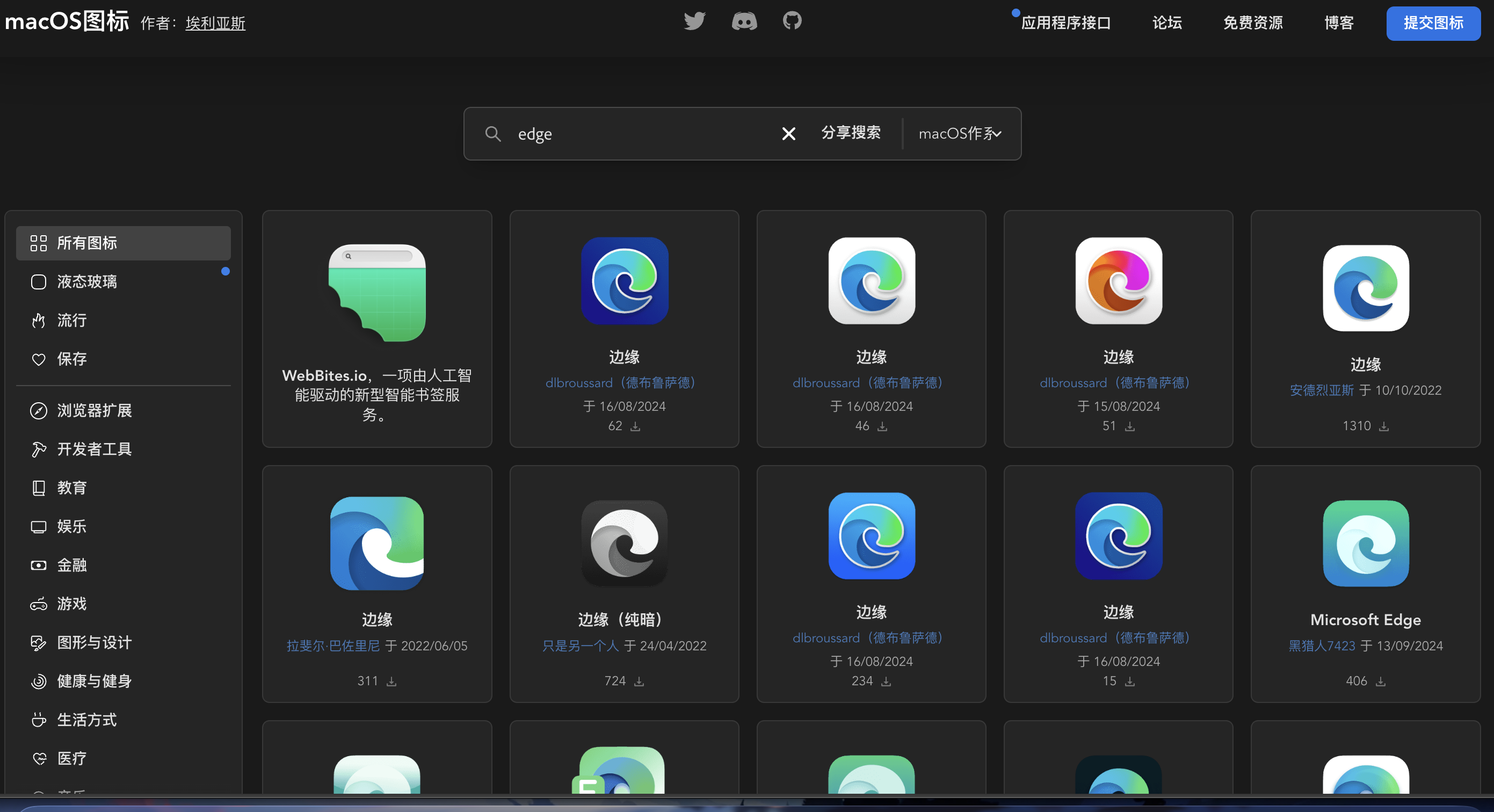Open 开发者工具 category
This screenshot has height=812, width=1494.
coord(94,449)
